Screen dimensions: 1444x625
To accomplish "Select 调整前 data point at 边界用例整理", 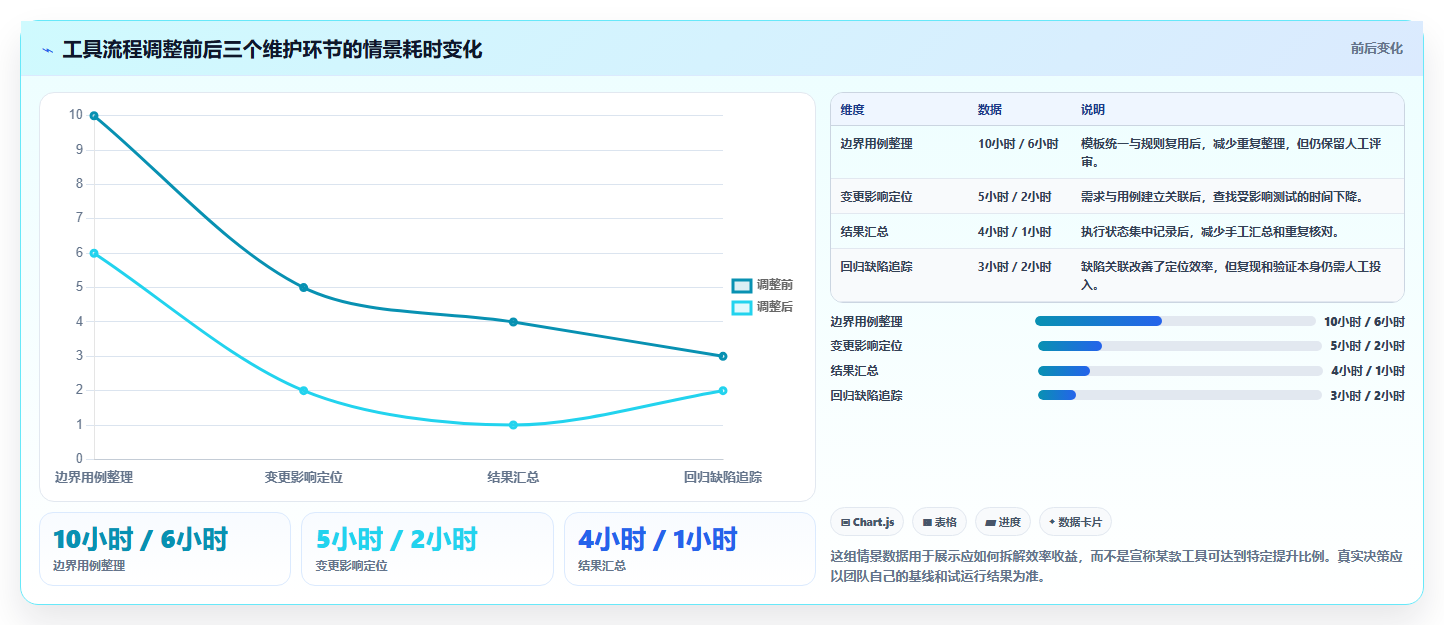I will click(x=94, y=116).
